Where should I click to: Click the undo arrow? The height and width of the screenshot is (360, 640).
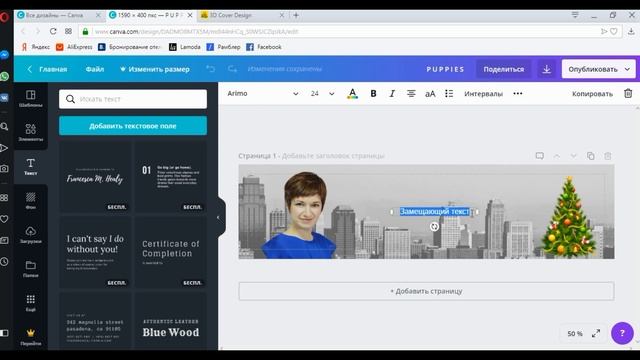coord(210,69)
